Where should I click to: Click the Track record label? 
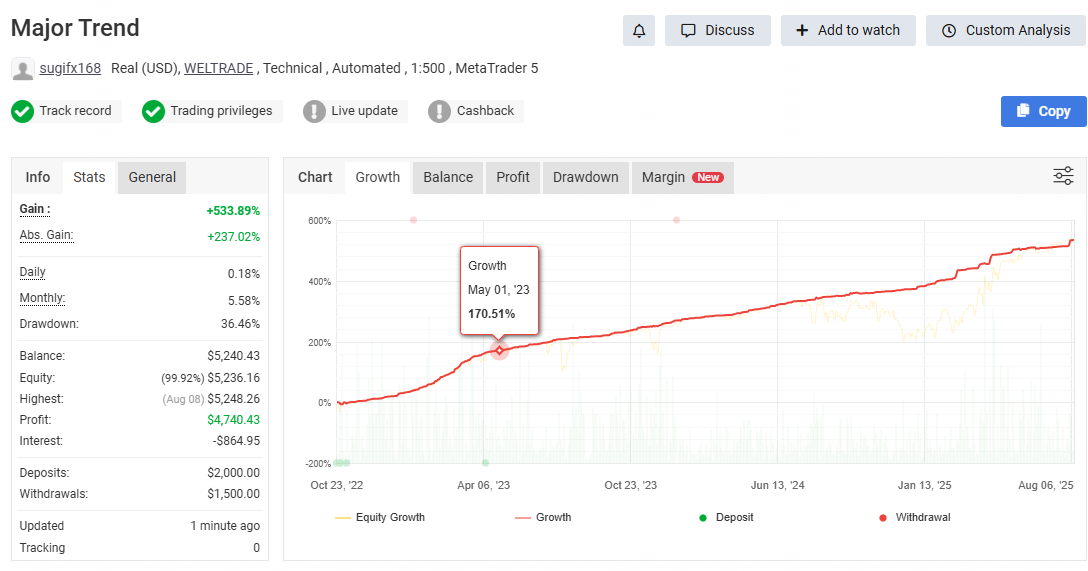coord(75,111)
